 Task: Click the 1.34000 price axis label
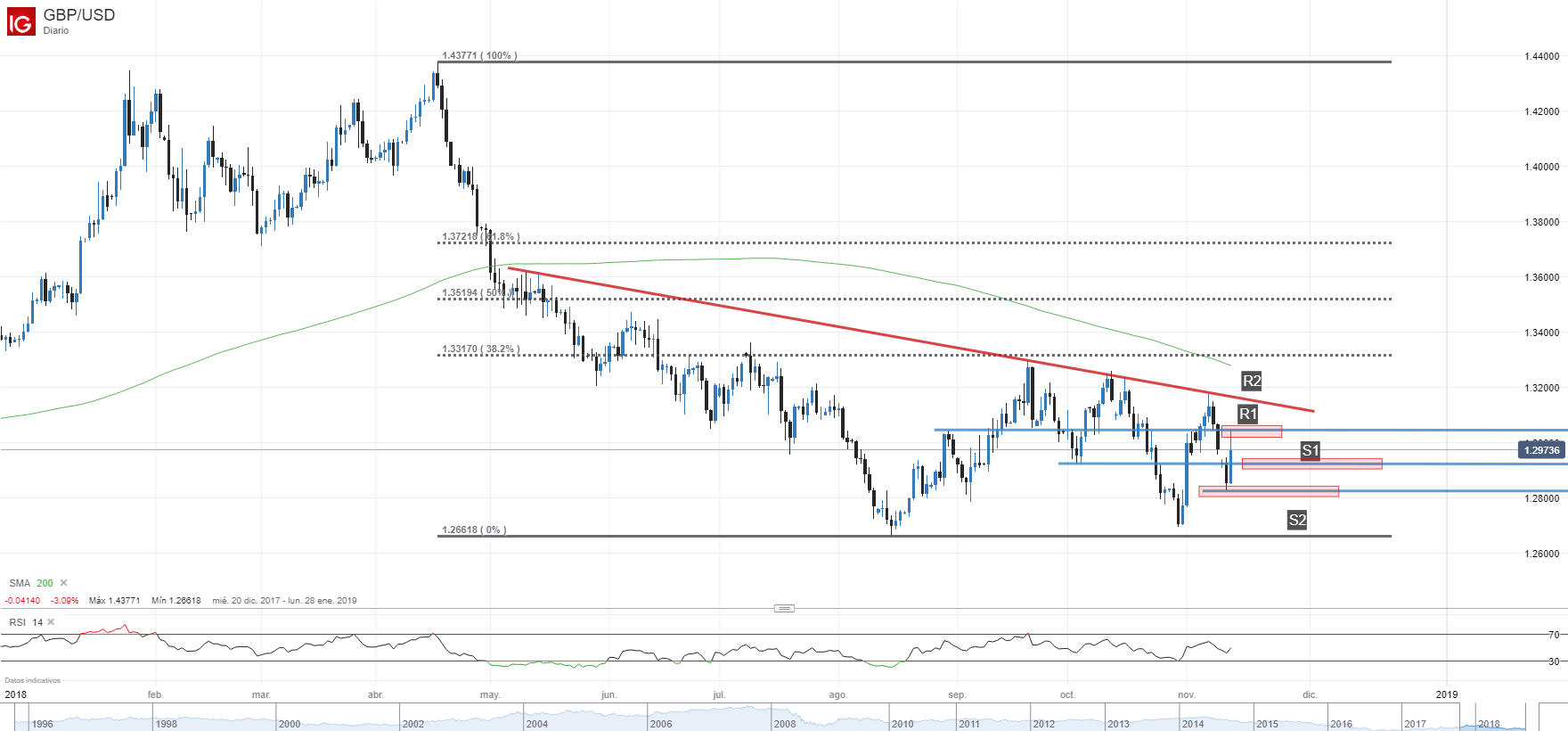click(x=1541, y=333)
